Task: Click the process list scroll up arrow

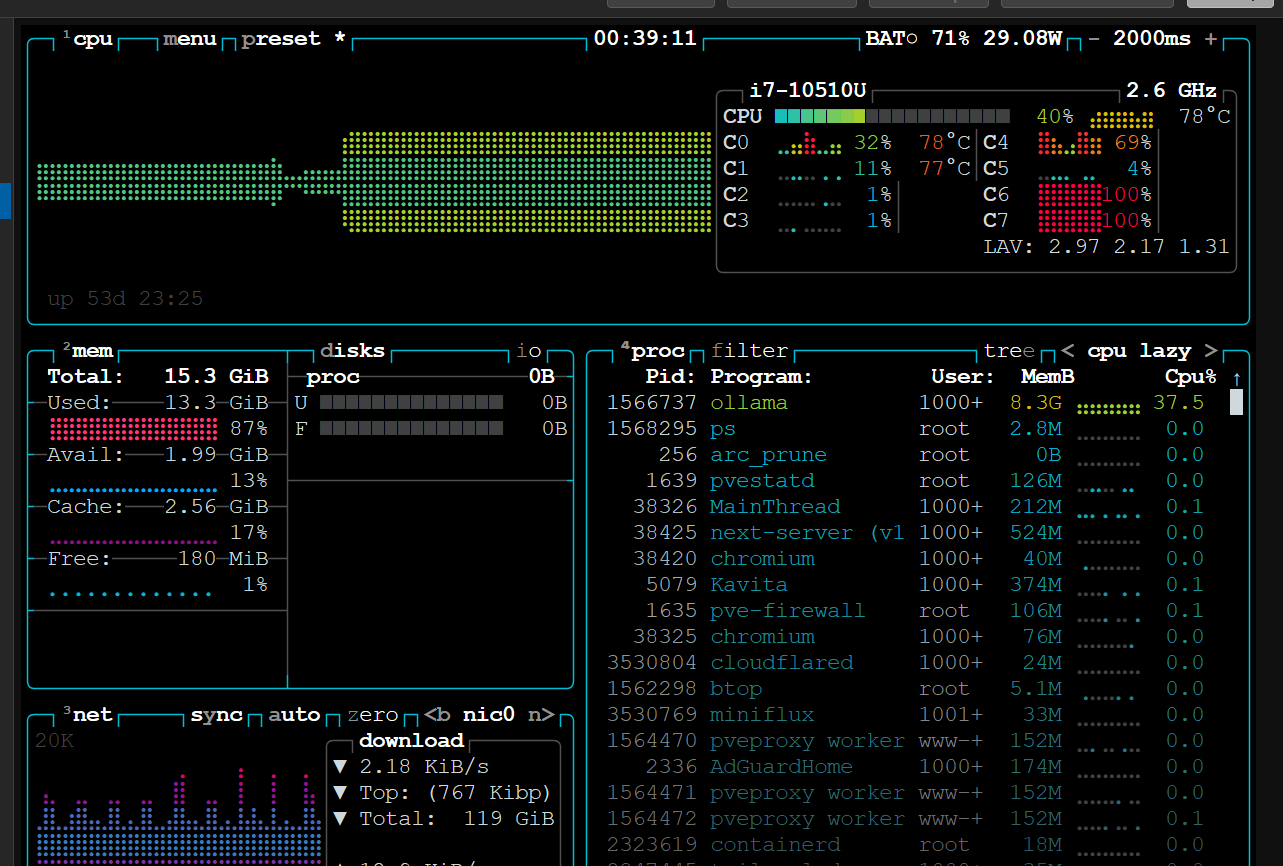Action: [x=1237, y=378]
